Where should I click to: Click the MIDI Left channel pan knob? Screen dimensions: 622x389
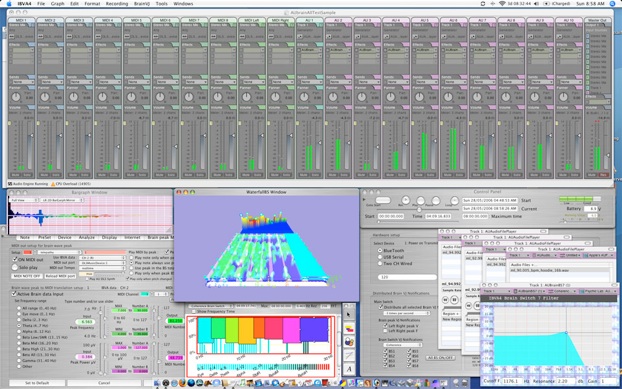coord(246,97)
